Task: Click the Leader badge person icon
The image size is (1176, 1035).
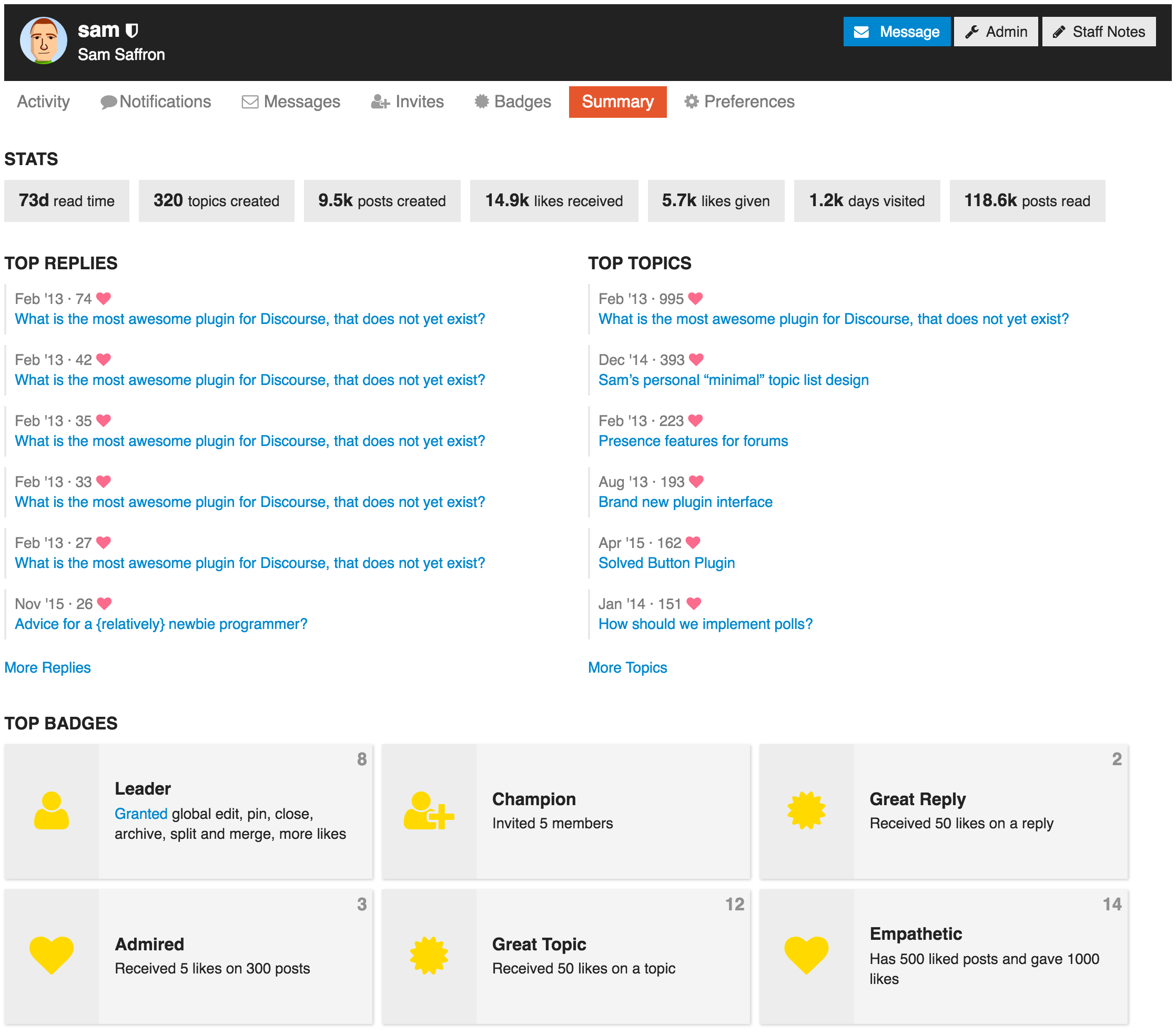Action: 51,810
